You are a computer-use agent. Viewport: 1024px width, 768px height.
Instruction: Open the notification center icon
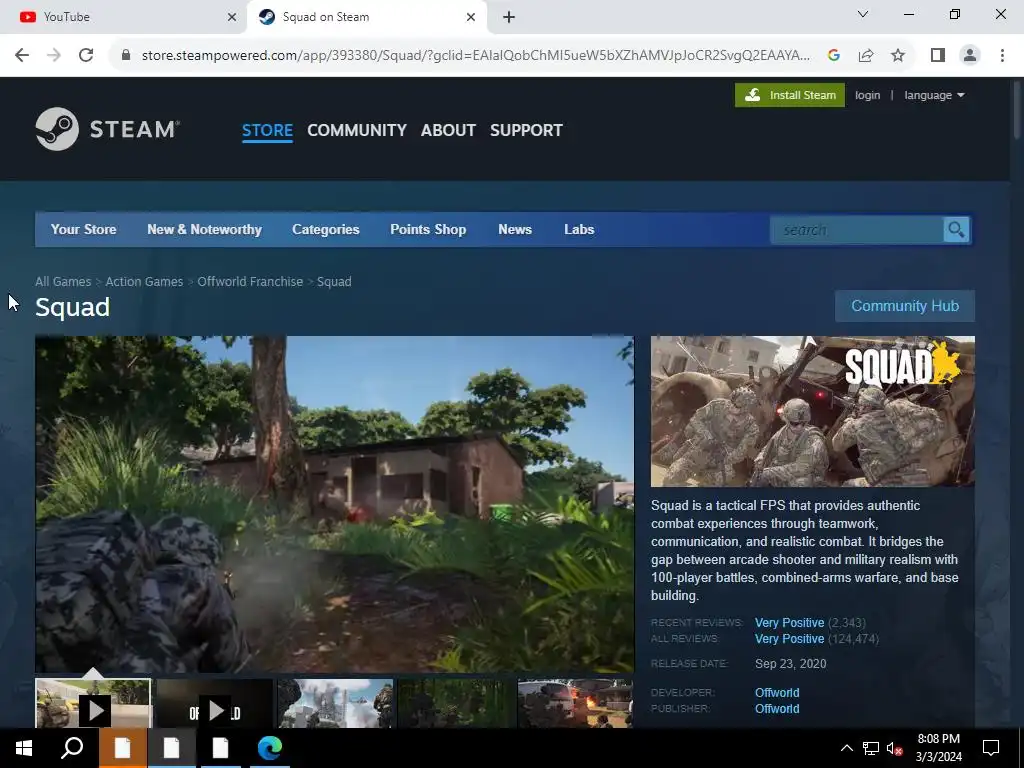pyautogui.click(x=991, y=748)
